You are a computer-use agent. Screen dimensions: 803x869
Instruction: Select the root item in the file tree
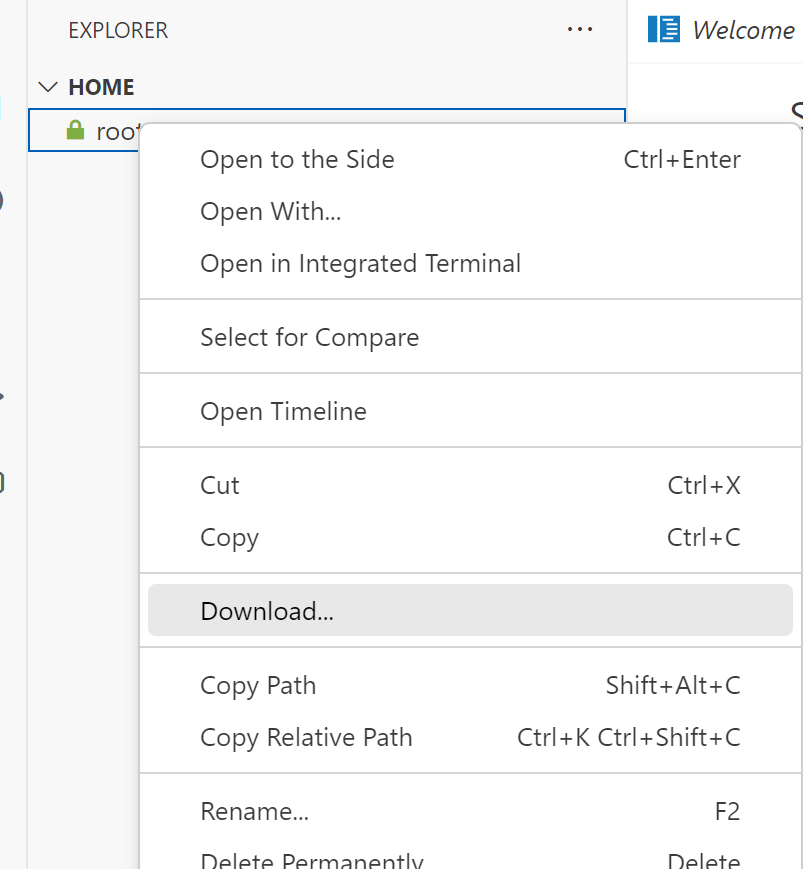pyautogui.click(x=116, y=131)
